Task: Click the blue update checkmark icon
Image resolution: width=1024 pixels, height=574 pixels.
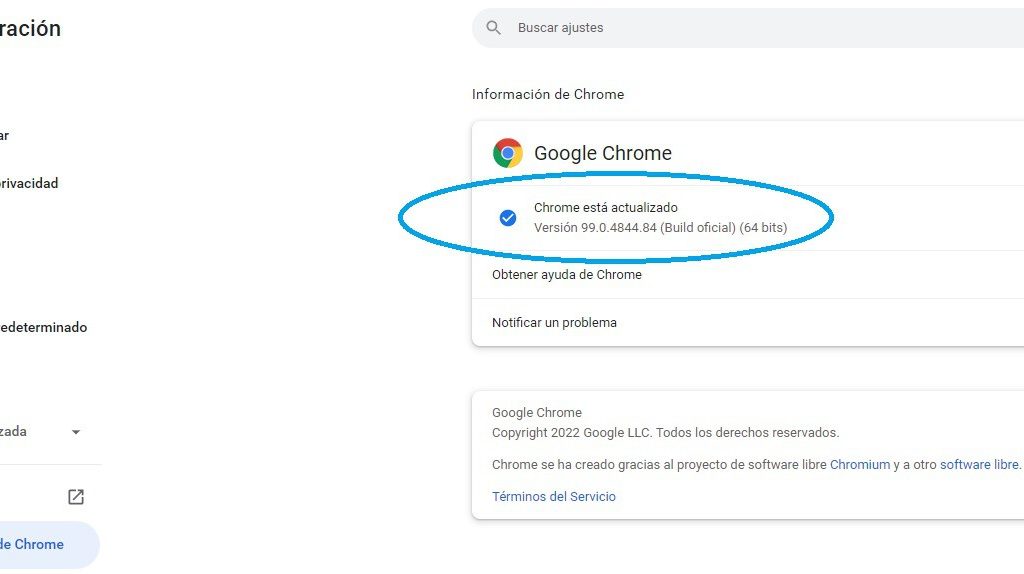Action: [x=507, y=217]
